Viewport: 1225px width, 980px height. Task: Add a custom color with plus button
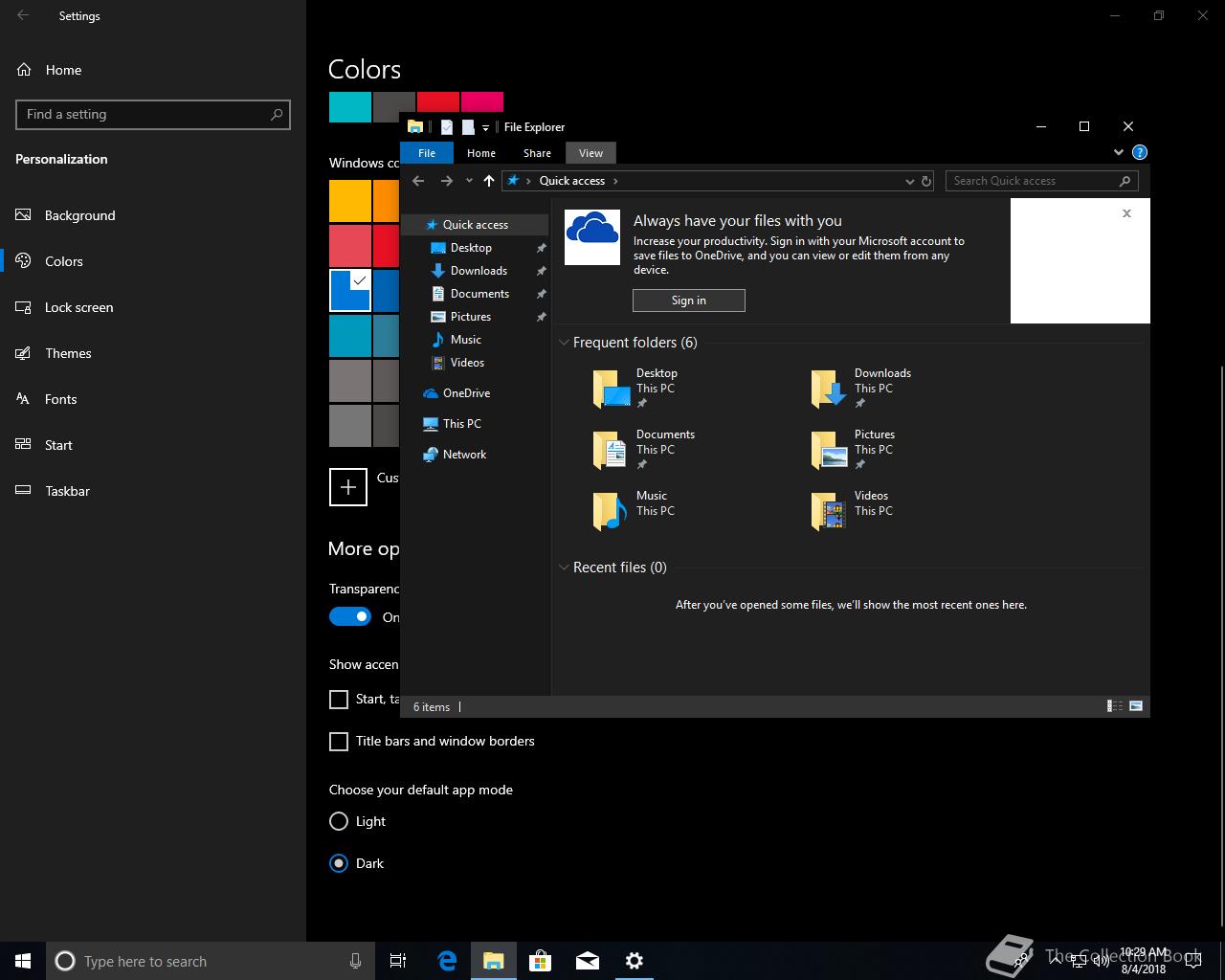(x=348, y=486)
